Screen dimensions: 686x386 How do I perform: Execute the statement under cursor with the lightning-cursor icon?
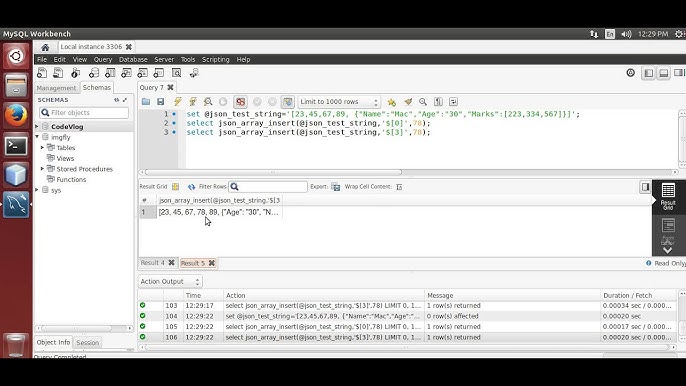192,102
